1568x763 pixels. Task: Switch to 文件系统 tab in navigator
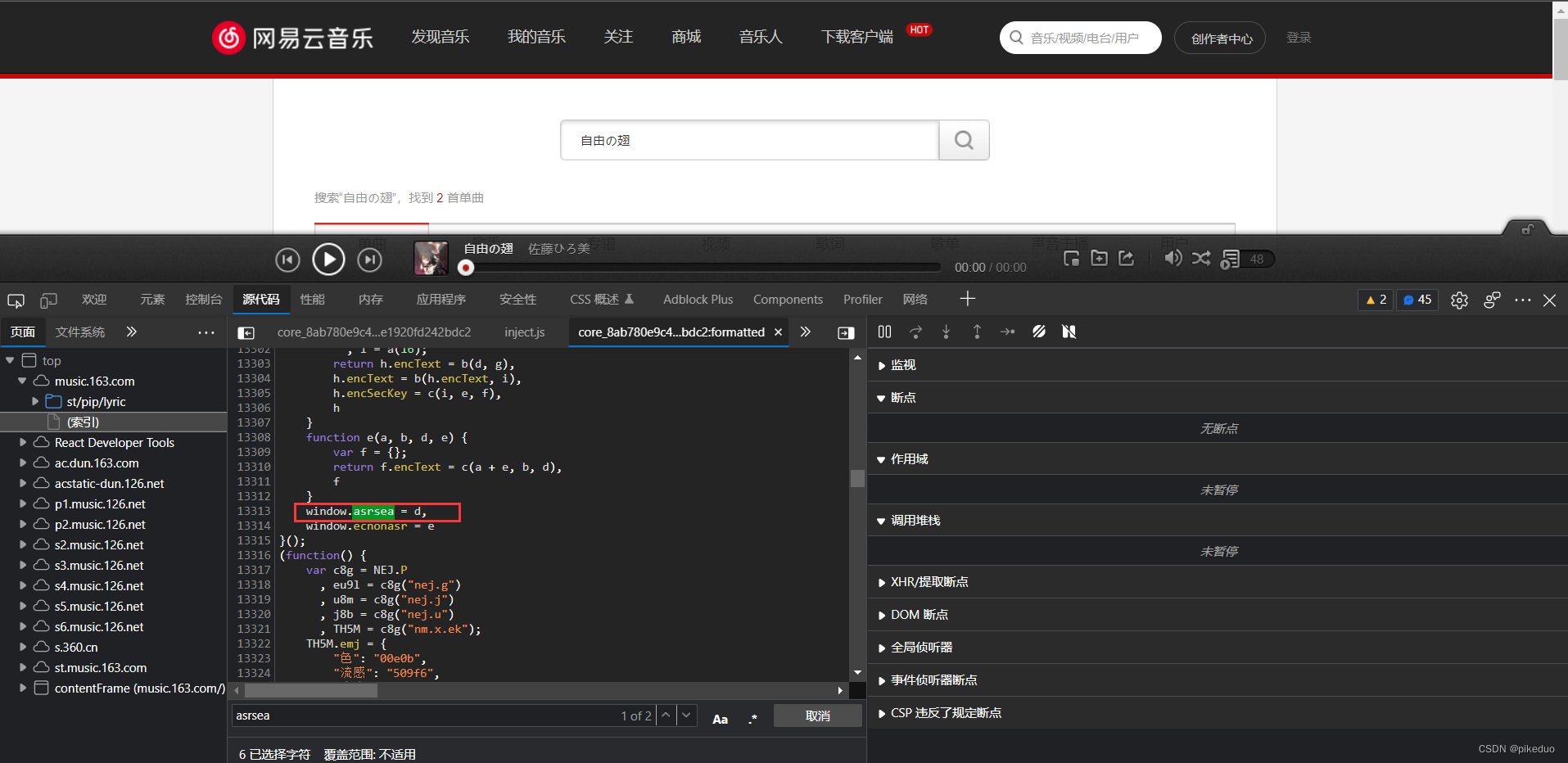[80, 332]
